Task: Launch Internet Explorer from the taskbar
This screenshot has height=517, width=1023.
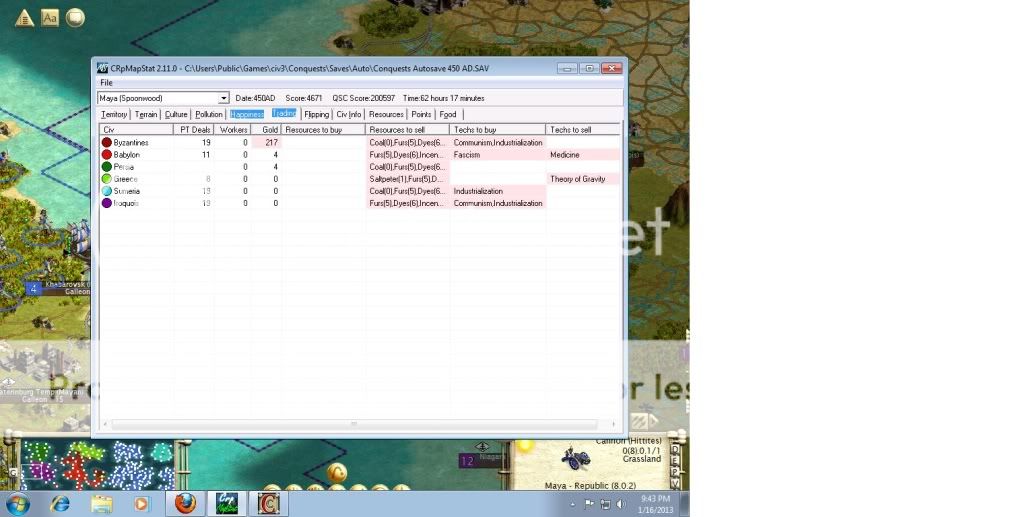Action: 60,504
